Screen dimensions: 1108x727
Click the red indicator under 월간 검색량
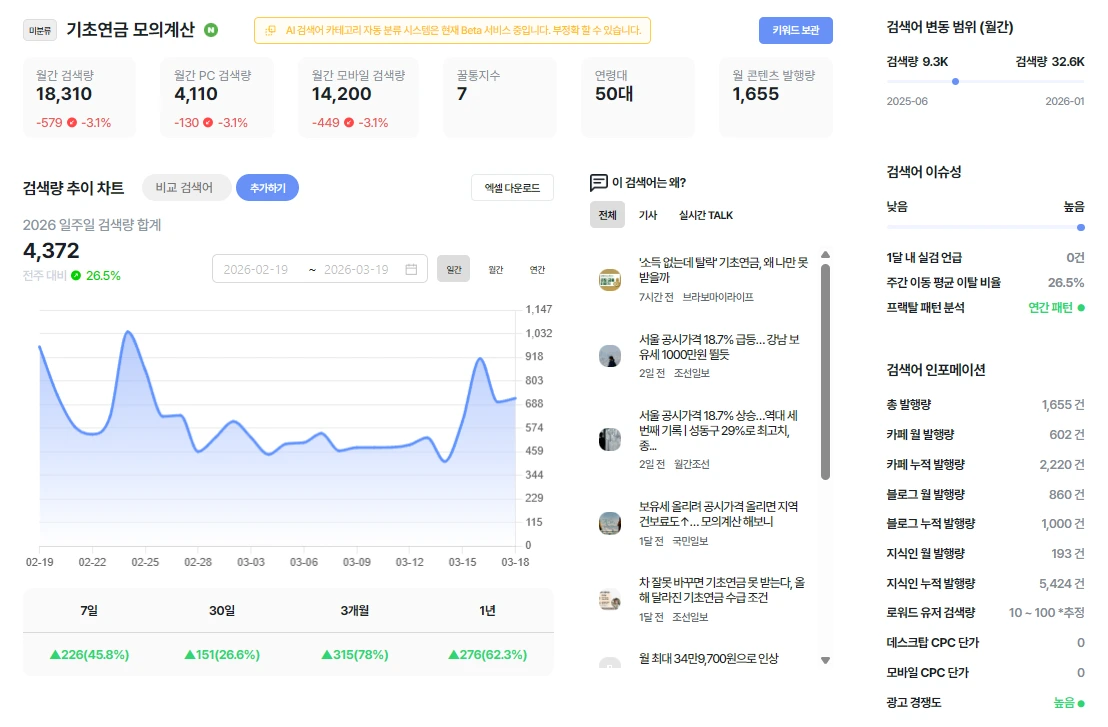pos(72,122)
